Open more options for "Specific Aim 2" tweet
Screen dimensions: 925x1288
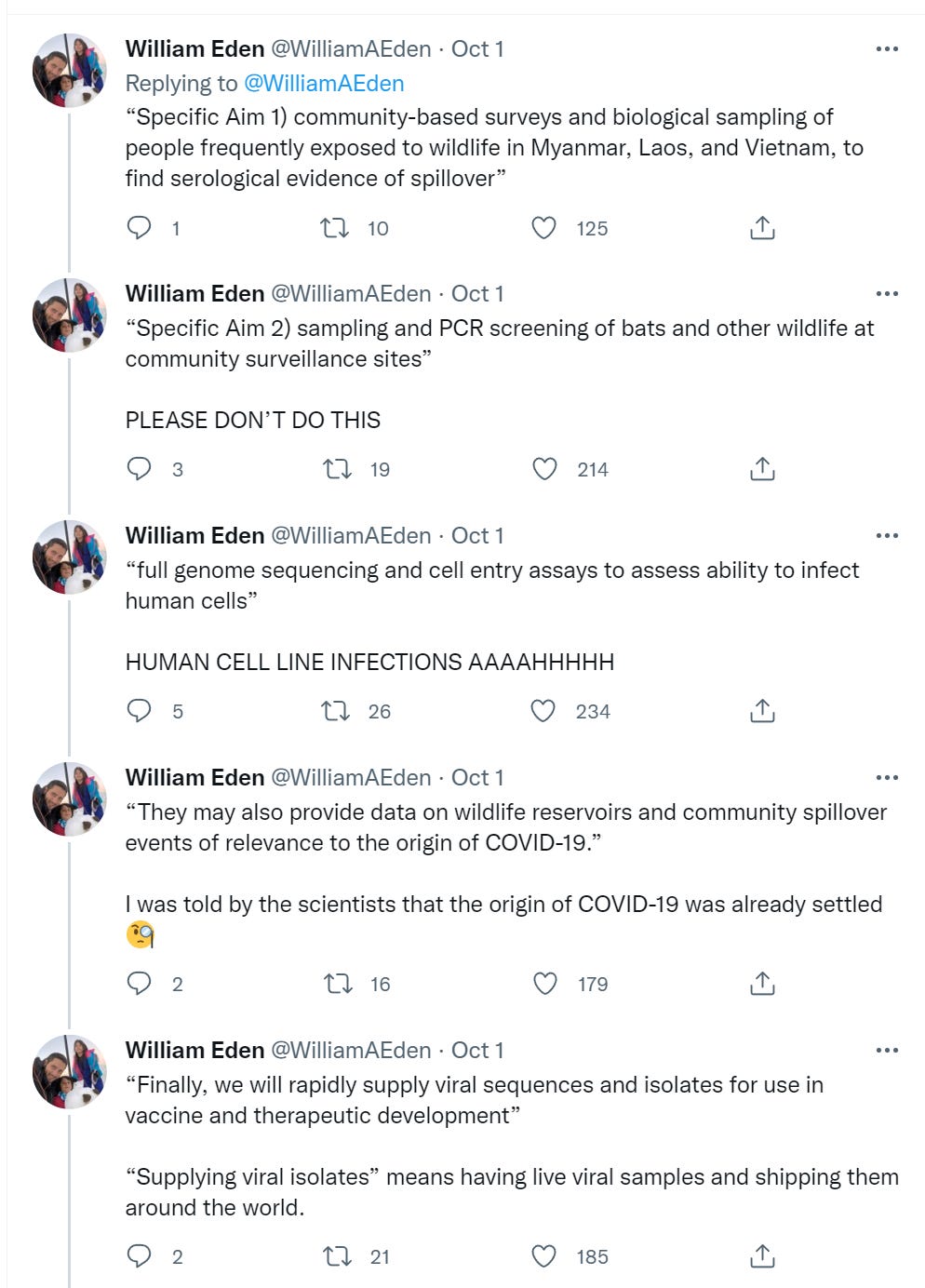(887, 293)
